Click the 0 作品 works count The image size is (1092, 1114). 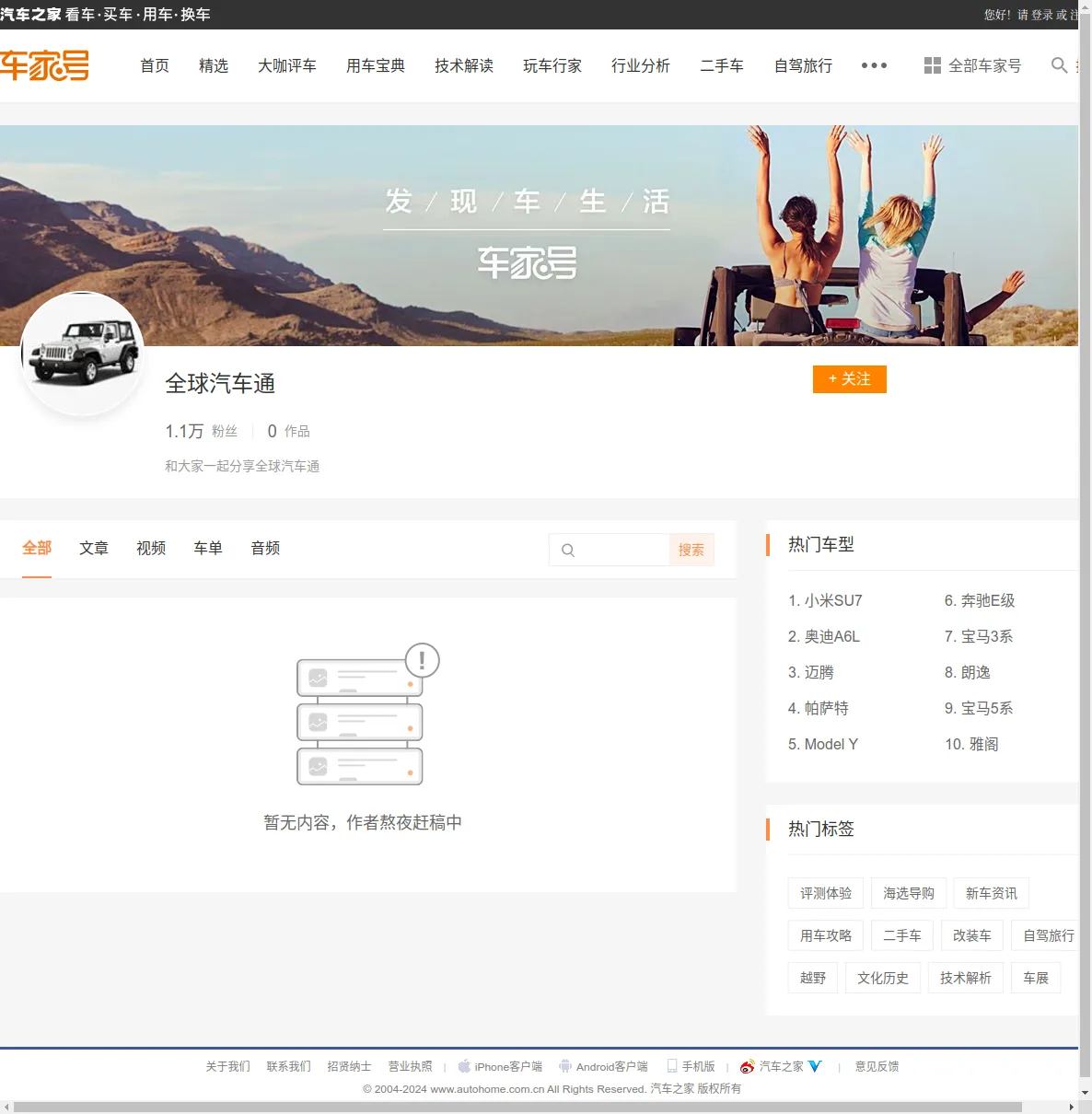tap(288, 431)
